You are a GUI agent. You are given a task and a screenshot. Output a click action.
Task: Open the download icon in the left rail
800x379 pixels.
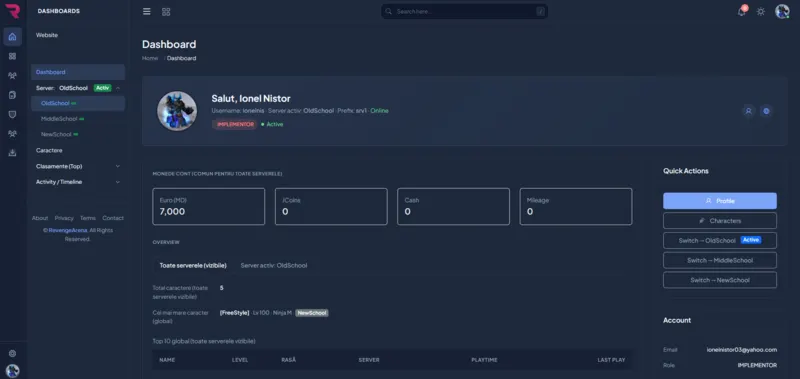12,153
